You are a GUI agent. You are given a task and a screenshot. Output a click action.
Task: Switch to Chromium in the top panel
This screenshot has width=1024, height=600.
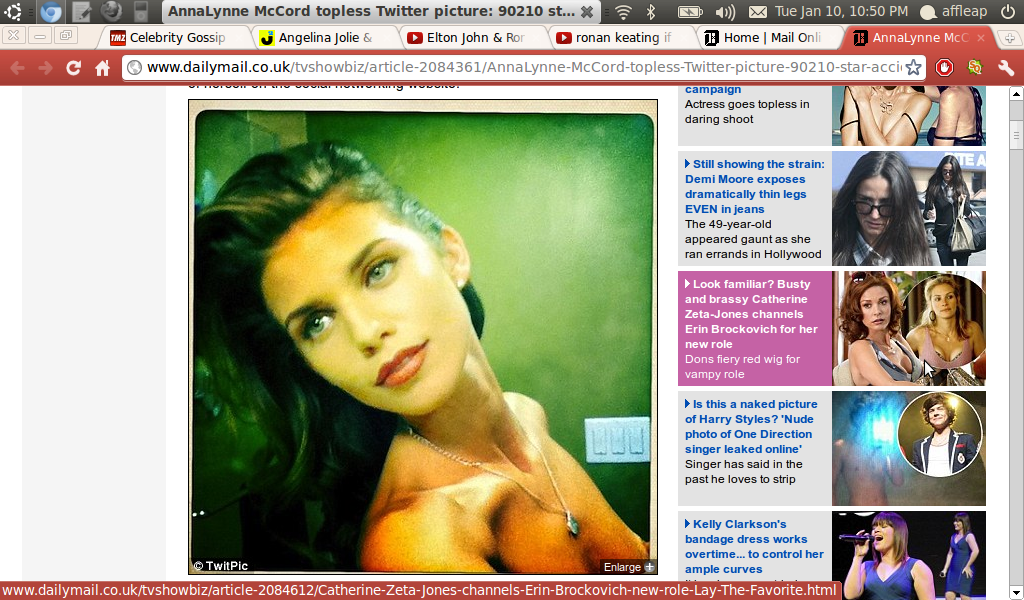pos(50,11)
